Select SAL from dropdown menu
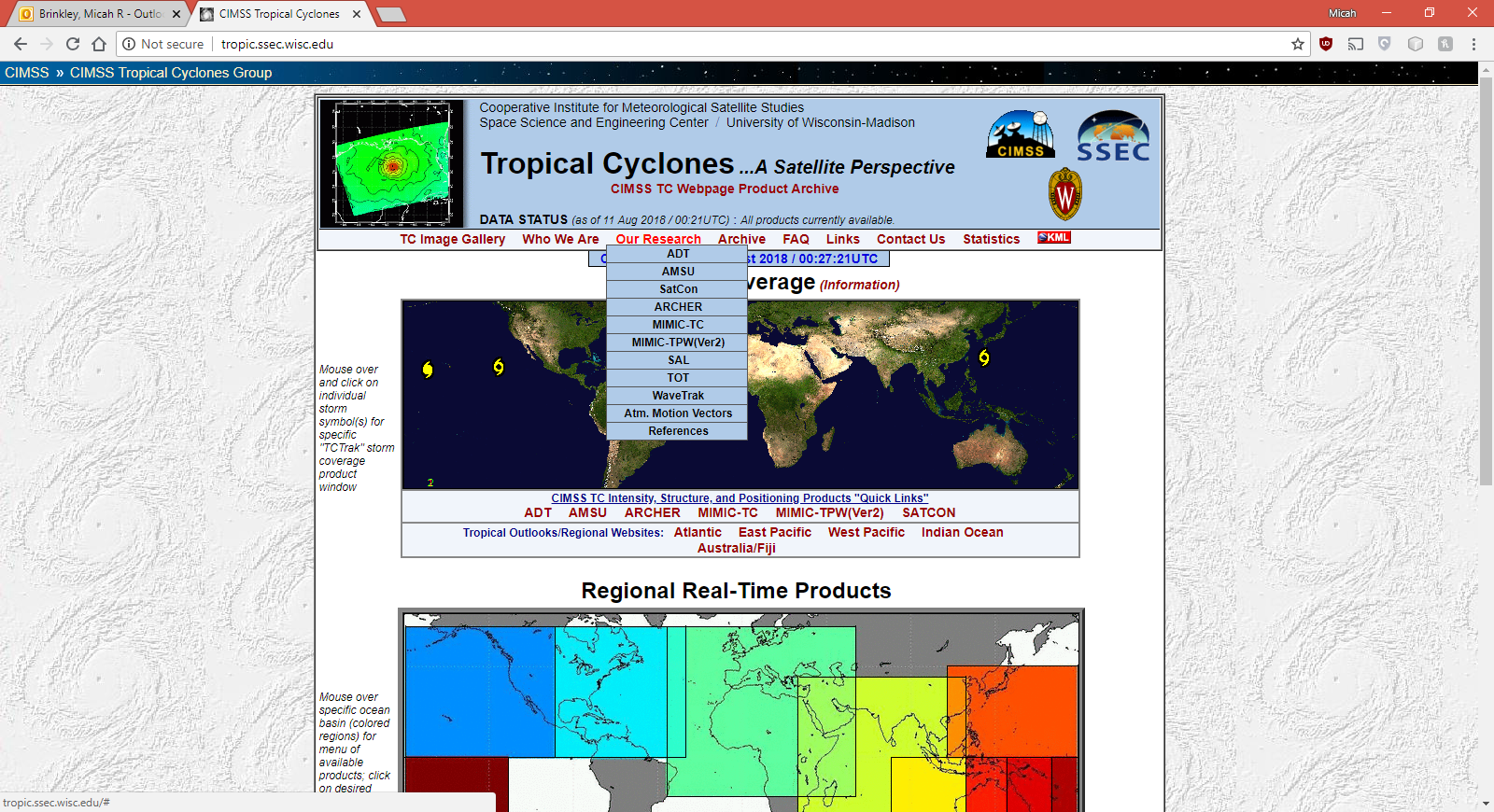Viewport: 1494px width, 812px height. (x=678, y=360)
